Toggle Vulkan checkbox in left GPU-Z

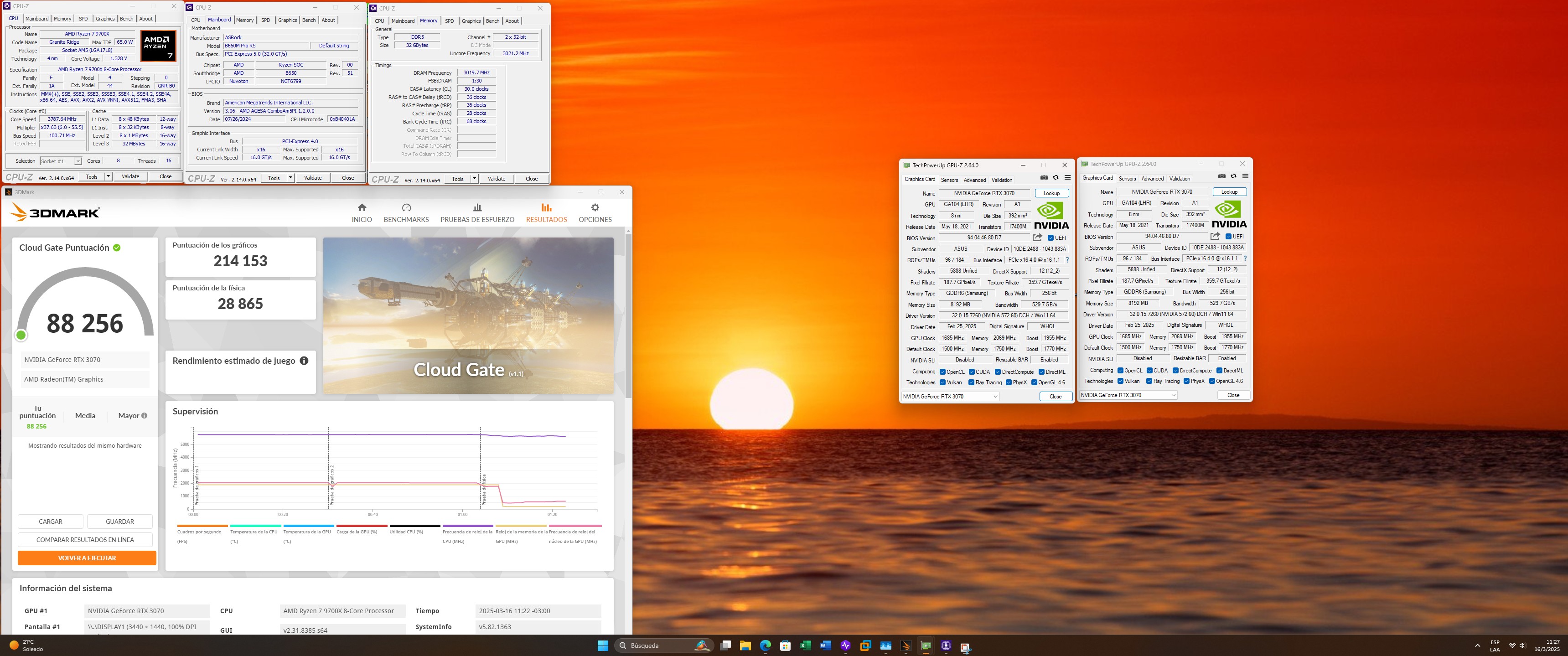point(942,383)
